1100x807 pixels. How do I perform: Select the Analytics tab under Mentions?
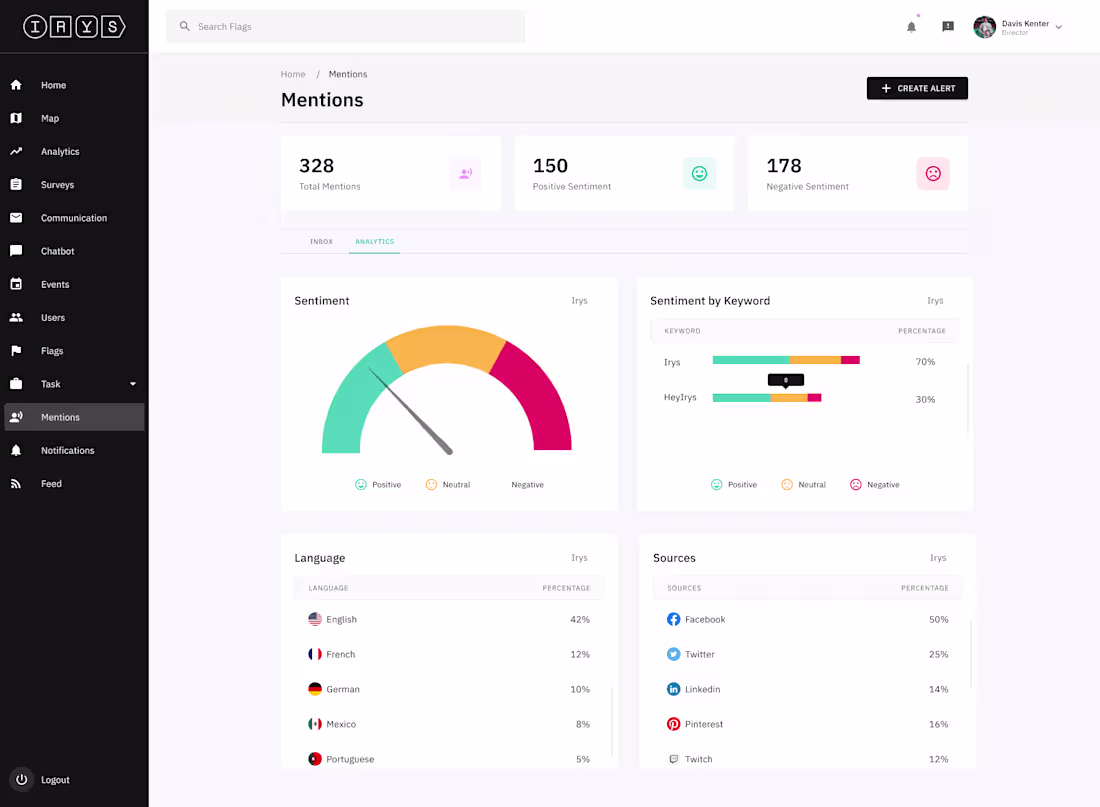pyautogui.click(x=374, y=241)
